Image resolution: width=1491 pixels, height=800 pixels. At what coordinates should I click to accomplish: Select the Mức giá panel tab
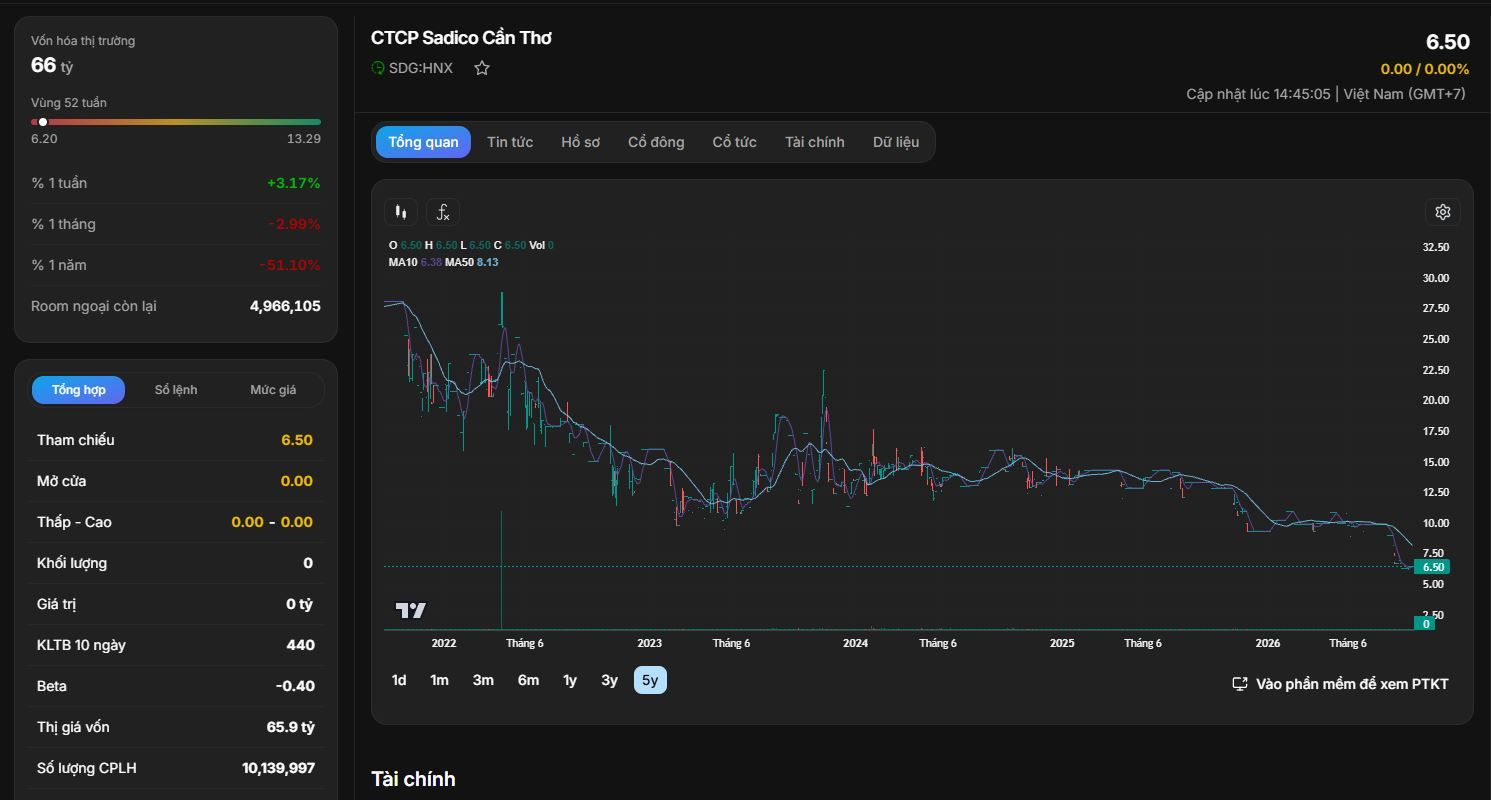coord(273,390)
